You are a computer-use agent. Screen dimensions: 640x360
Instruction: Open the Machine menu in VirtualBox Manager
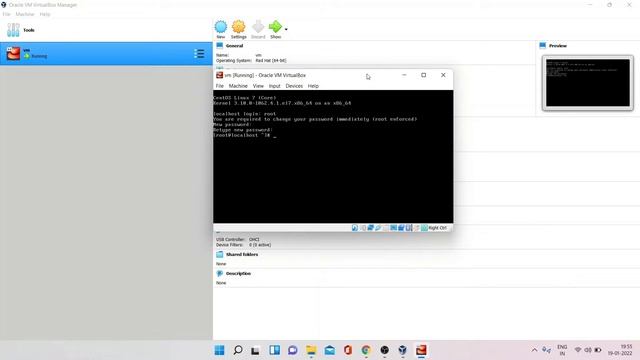25,14
